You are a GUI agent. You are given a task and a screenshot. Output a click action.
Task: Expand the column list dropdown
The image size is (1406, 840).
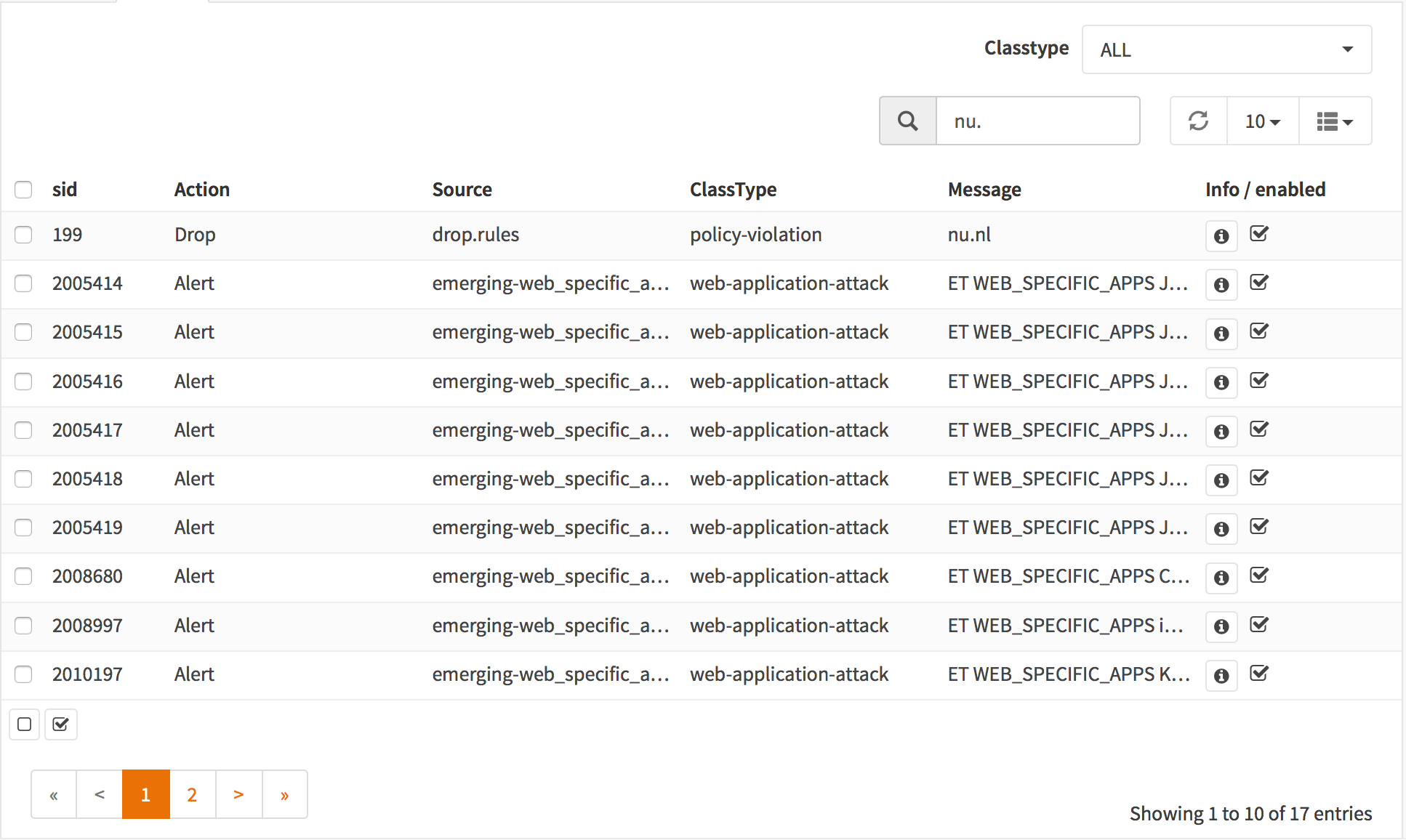pyautogui.click(x=1335, y=121)
